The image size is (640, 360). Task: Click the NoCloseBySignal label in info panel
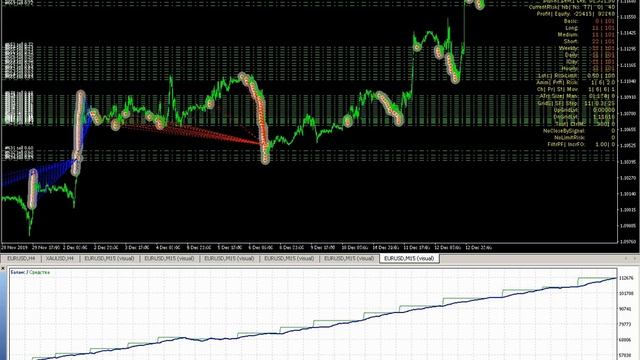pos(564,131)
